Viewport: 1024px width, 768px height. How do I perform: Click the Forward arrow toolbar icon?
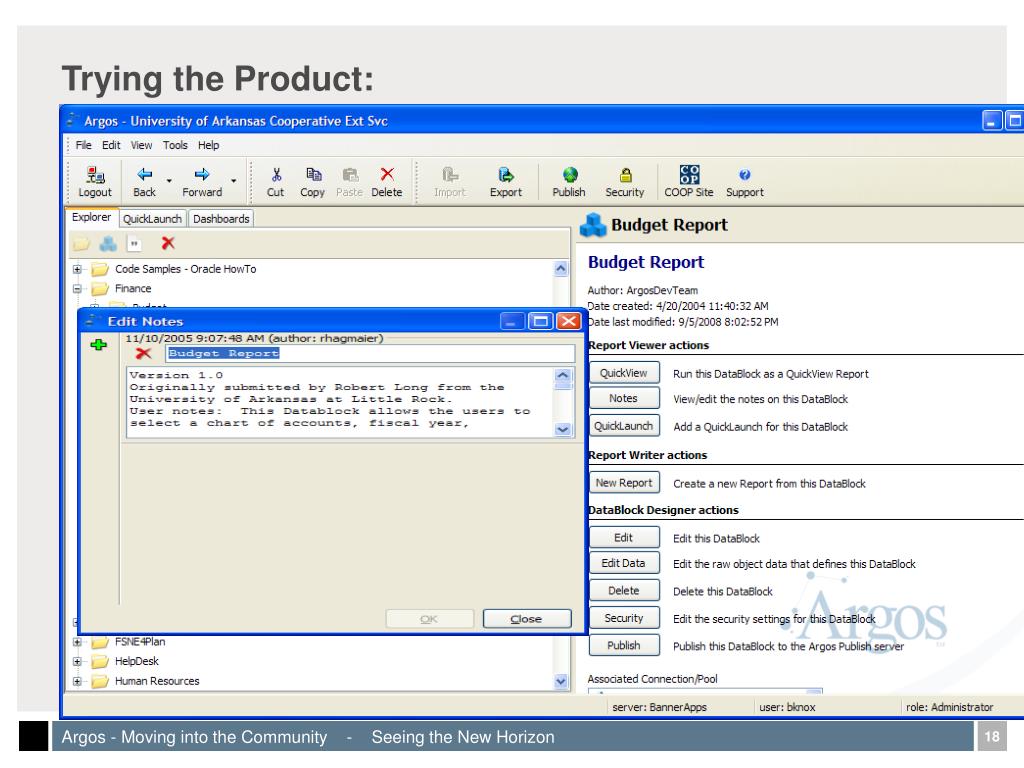pyautogui.click(x=202, y=174)
